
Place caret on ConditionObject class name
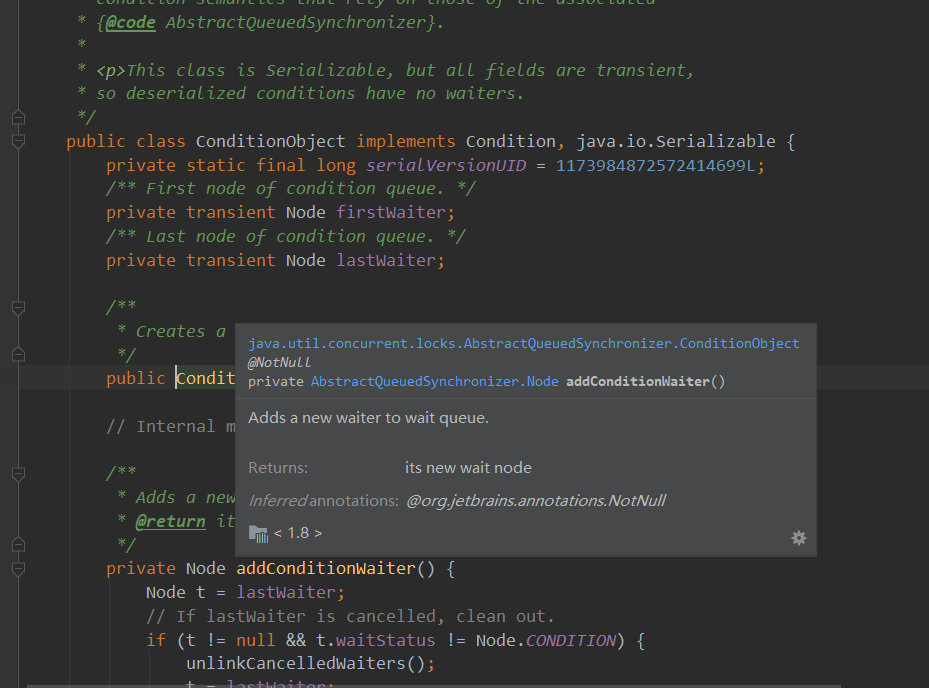coord(271,142)
